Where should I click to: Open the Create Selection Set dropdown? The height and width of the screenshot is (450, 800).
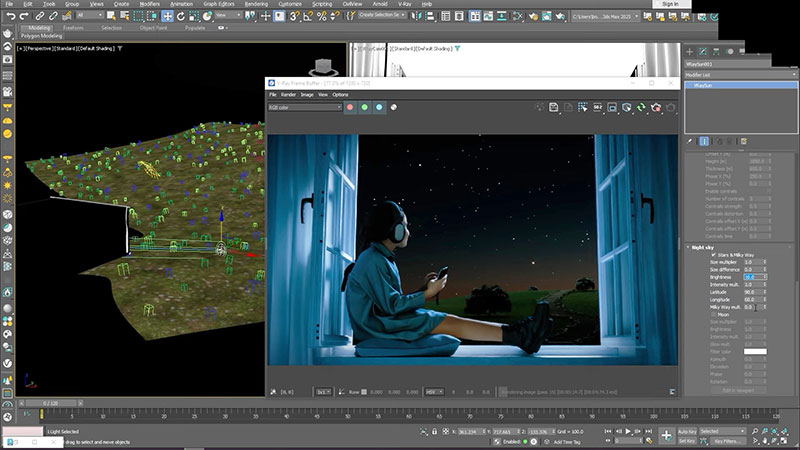tap(382, 15)
